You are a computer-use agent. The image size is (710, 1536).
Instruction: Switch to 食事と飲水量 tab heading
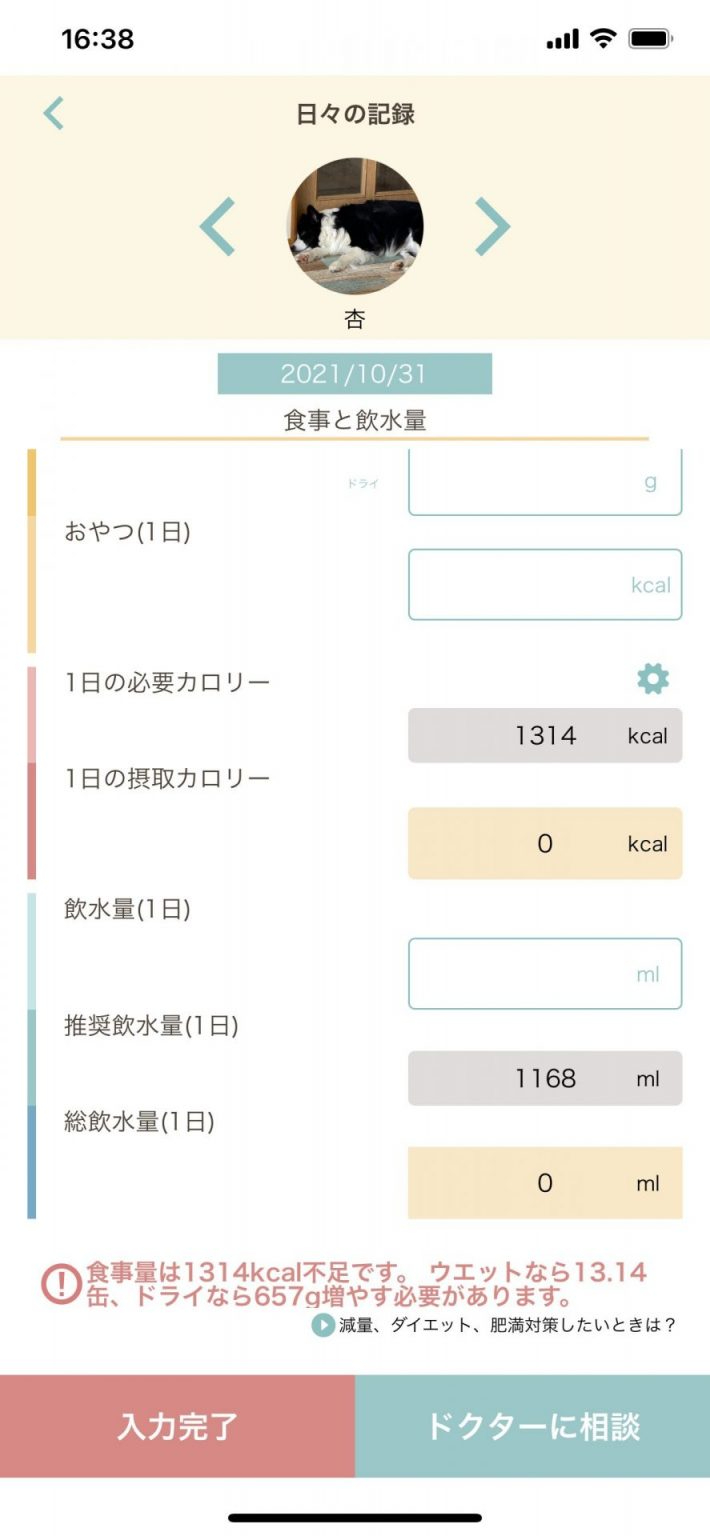355,421
